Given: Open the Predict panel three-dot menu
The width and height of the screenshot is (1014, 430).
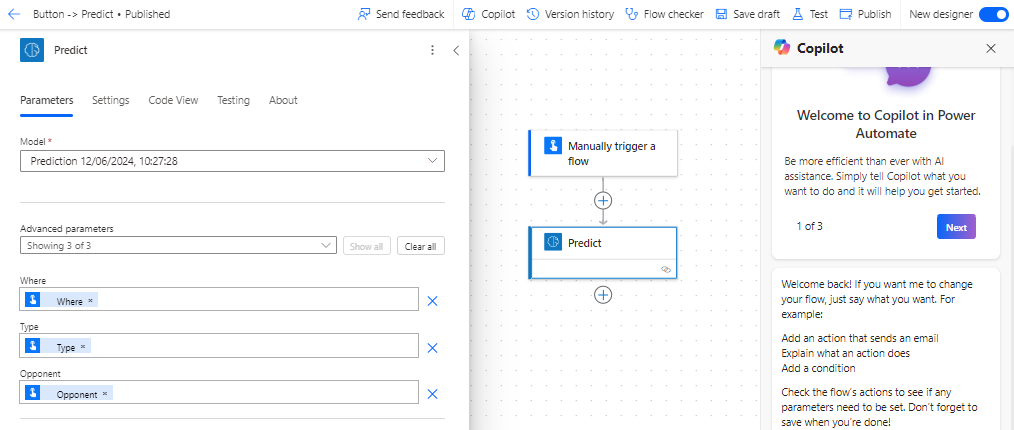Looking at the screenshot, I should click(433, 50).
